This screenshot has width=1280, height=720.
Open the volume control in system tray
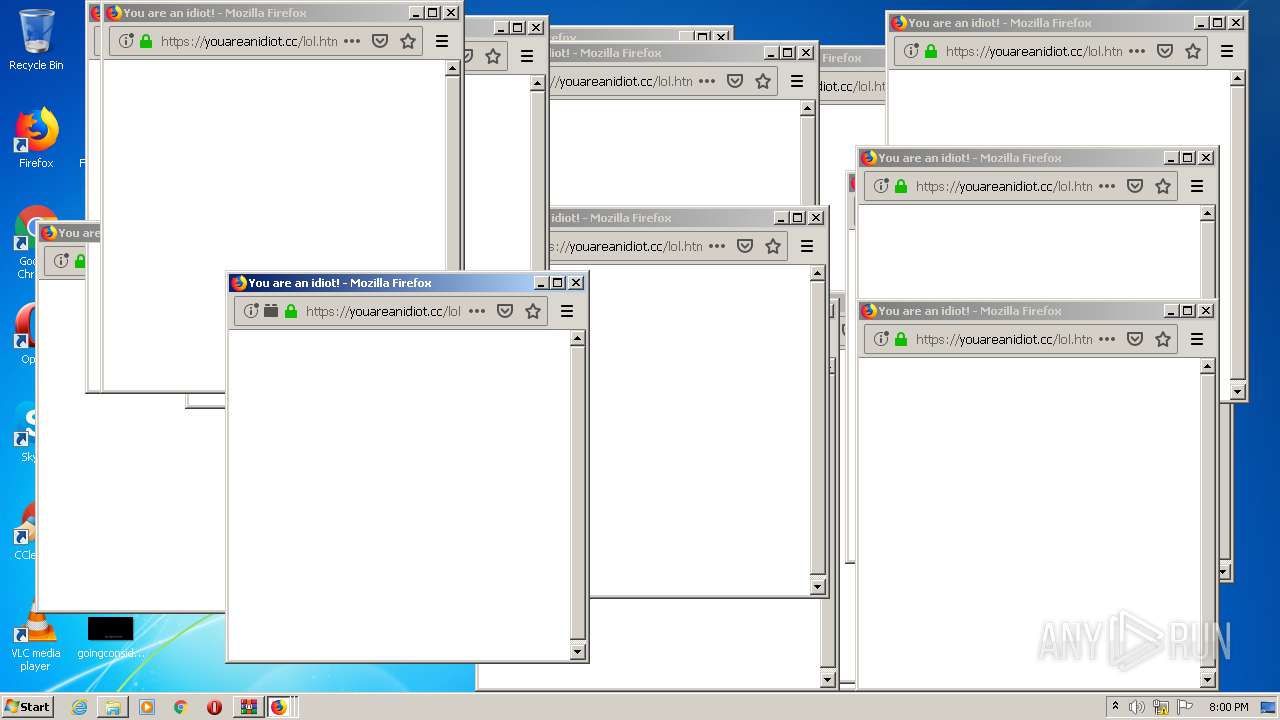[1136, 707]
